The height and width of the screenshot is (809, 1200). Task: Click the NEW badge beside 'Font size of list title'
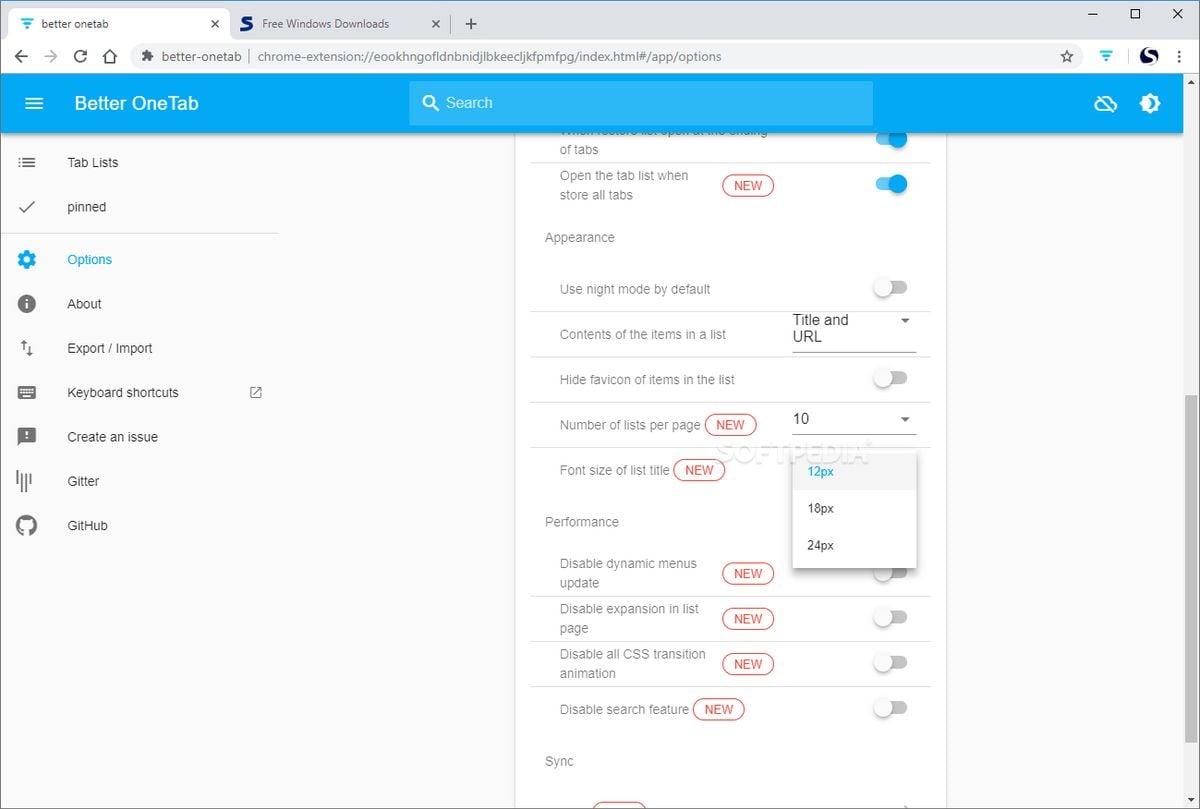coord(699,470)
